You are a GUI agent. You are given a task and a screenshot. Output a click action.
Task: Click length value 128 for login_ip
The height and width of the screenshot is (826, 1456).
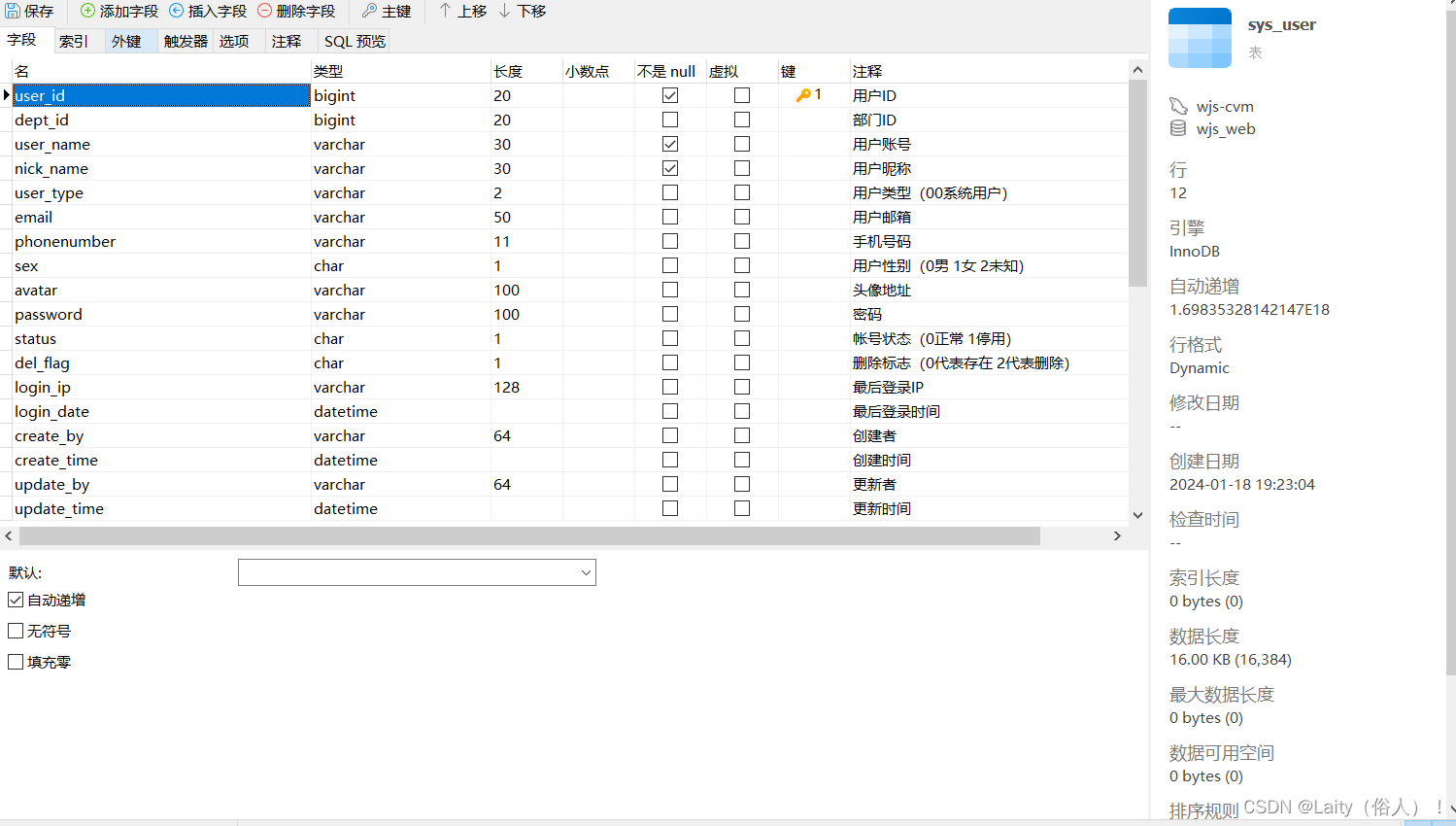click(x=506, y=387)
